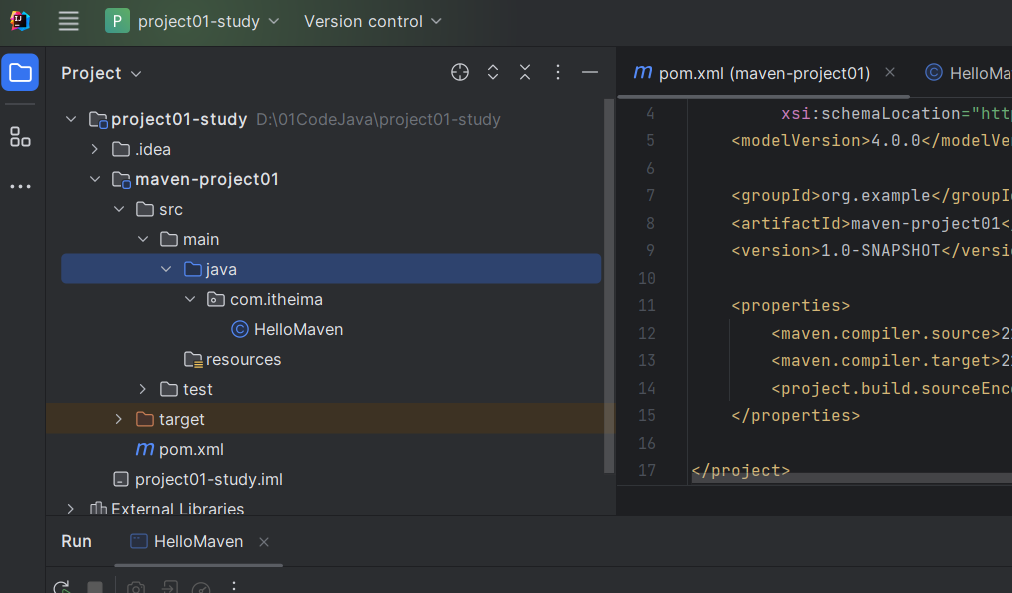This screenshot has height=593, width=1012.
Task: Expand the test folder
Action: point(143,389)
